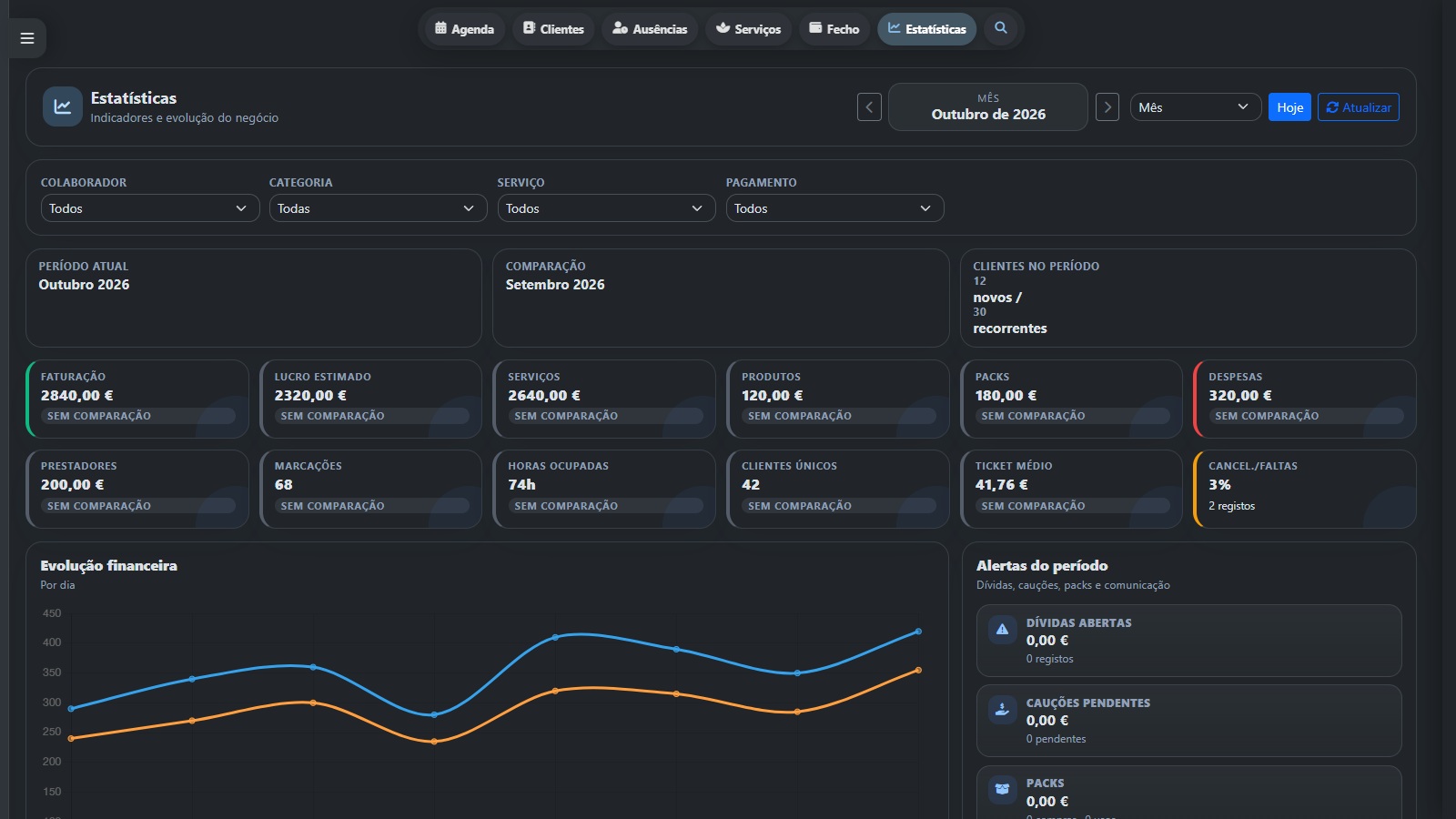This screenshot has height=819, width=1456.
Task: Go to previous month arrow
Action: click(x=869, y=107)
